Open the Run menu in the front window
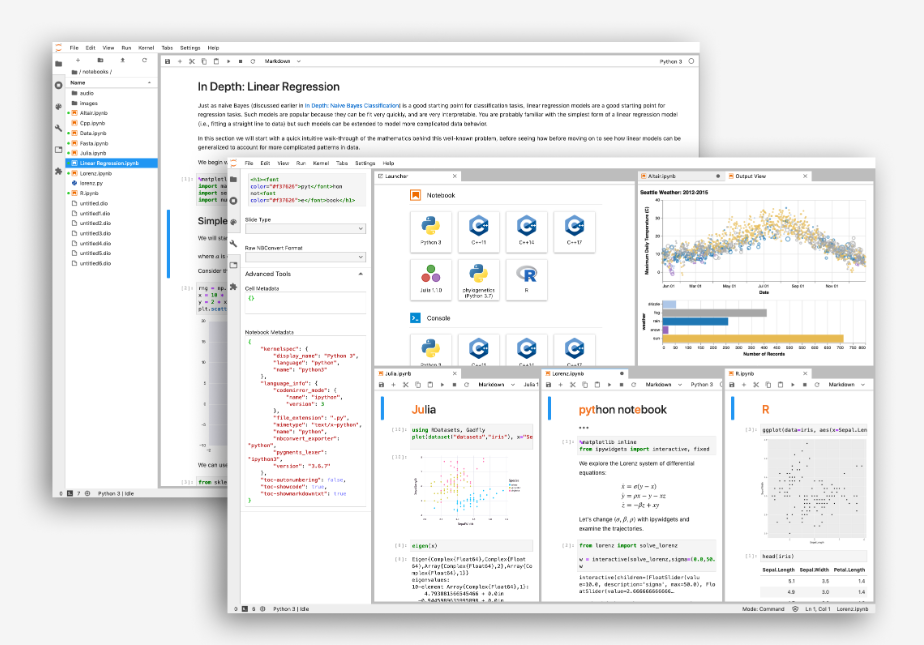 click(301, 163)
